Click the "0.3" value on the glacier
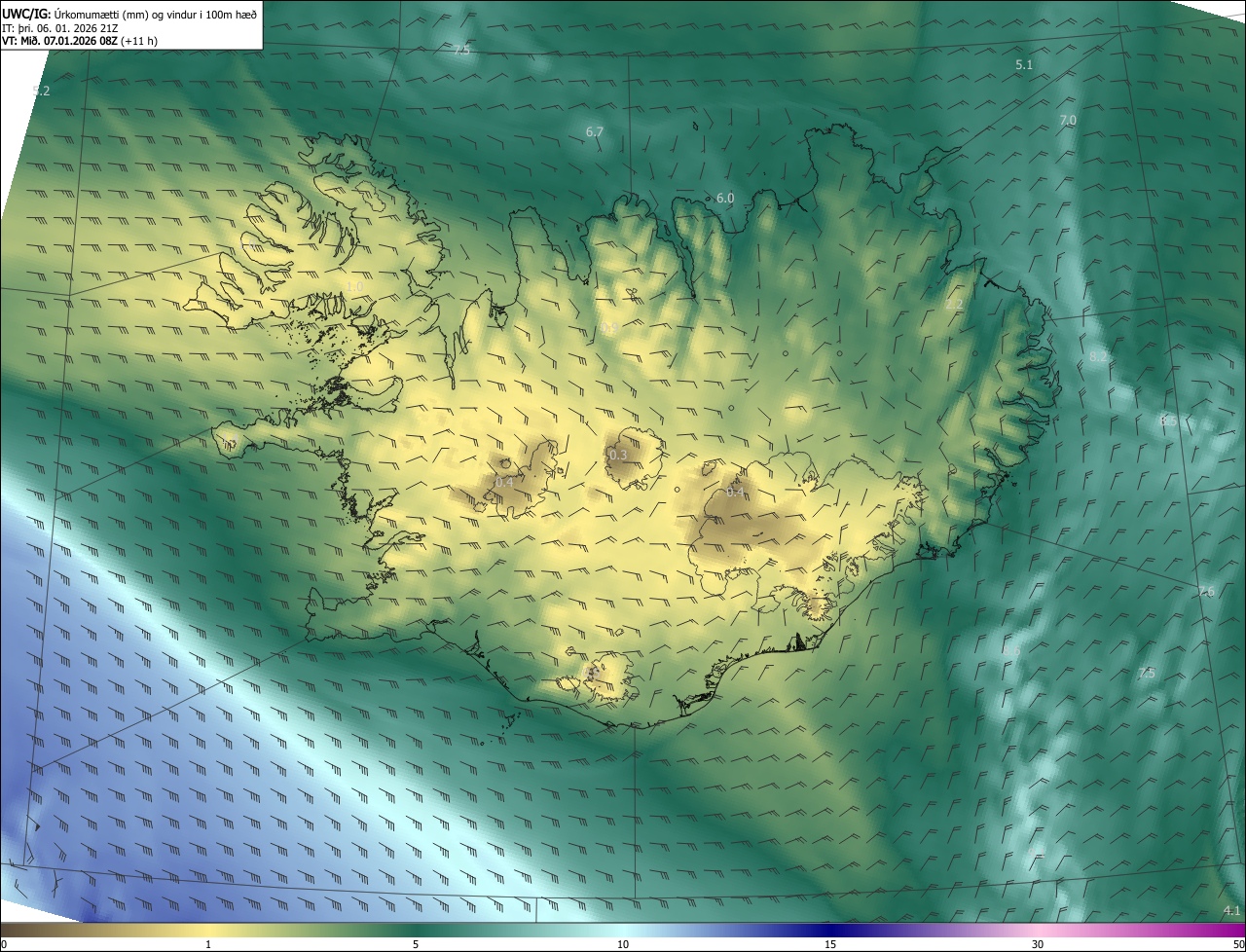Image resolution: width=1246 pixels, height=952 pixels. pos(618,455)
